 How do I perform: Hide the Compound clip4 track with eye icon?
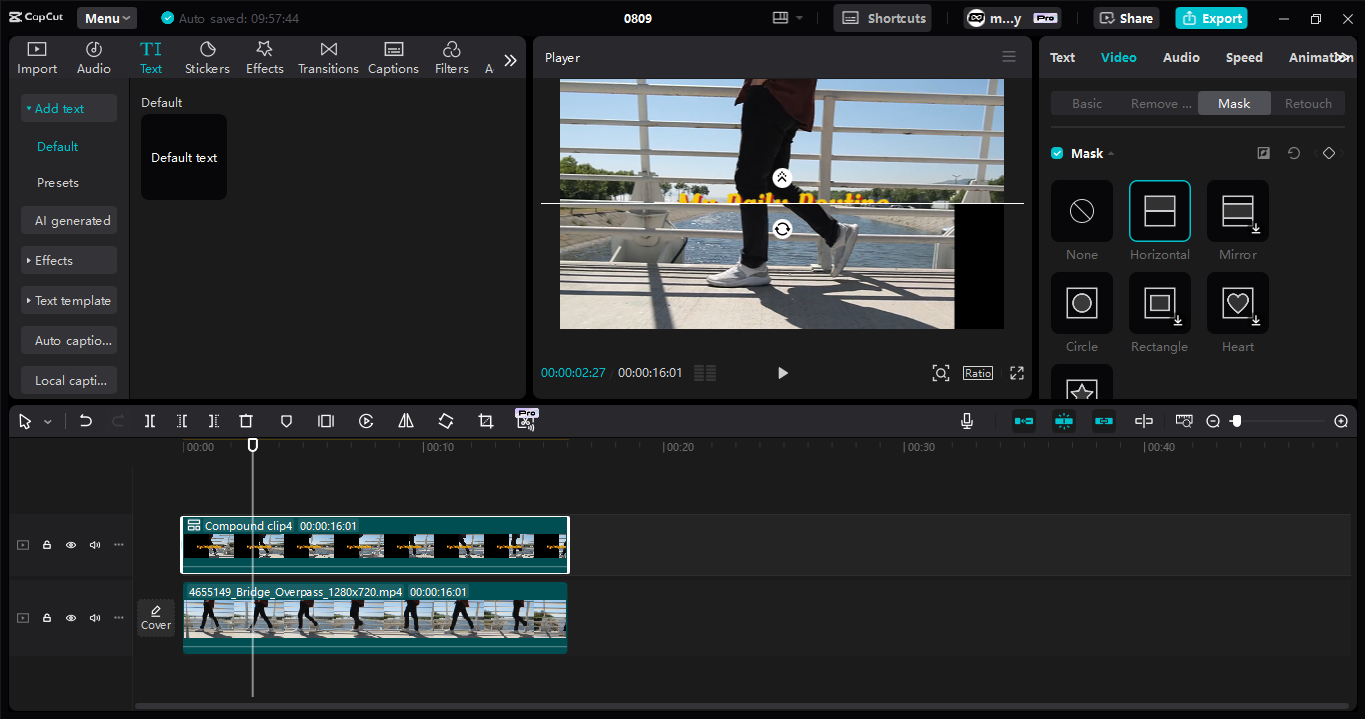coord(71,545)
